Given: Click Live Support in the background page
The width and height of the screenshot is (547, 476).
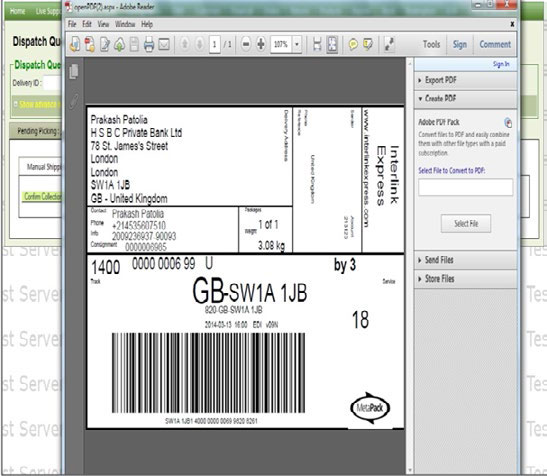Looking at the screenshot, I should tap(48, 11).
